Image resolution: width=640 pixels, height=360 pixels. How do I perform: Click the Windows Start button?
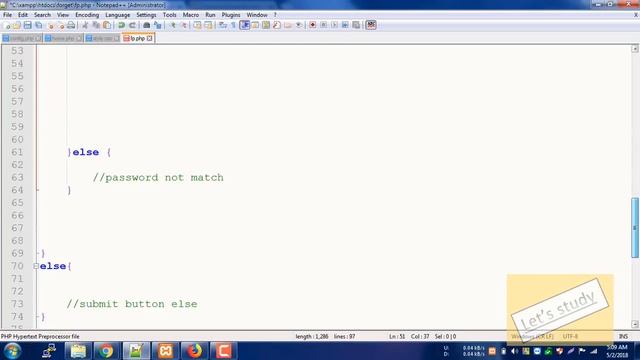(x=12, y=351)
